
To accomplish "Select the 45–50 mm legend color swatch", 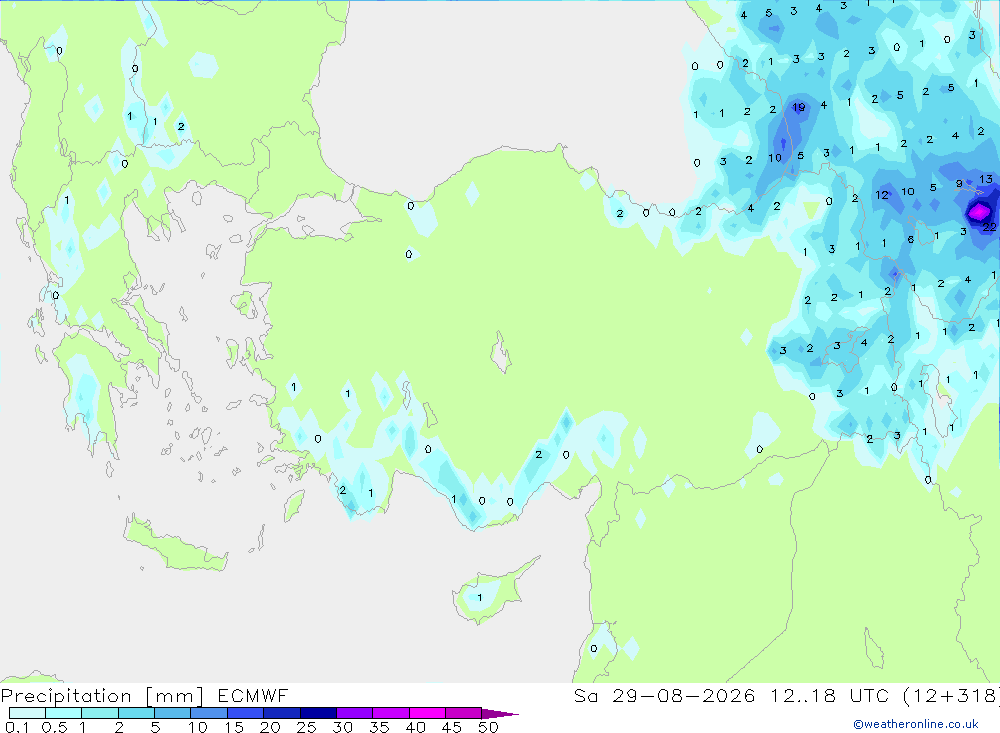I will [x=464, y=713].
